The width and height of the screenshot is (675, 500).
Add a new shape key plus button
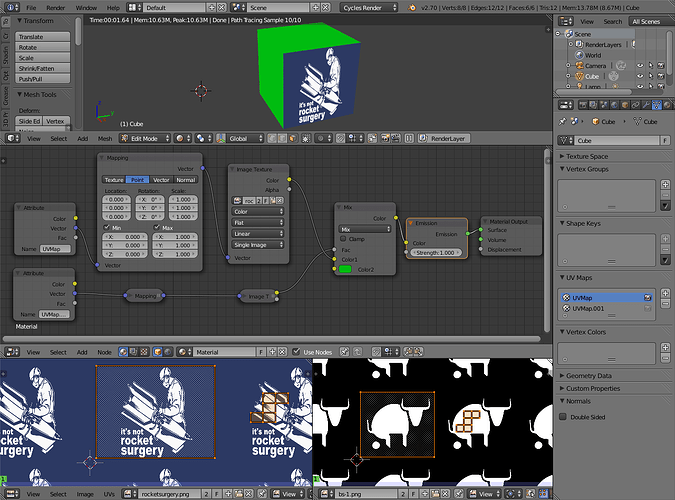click(666, 239)
